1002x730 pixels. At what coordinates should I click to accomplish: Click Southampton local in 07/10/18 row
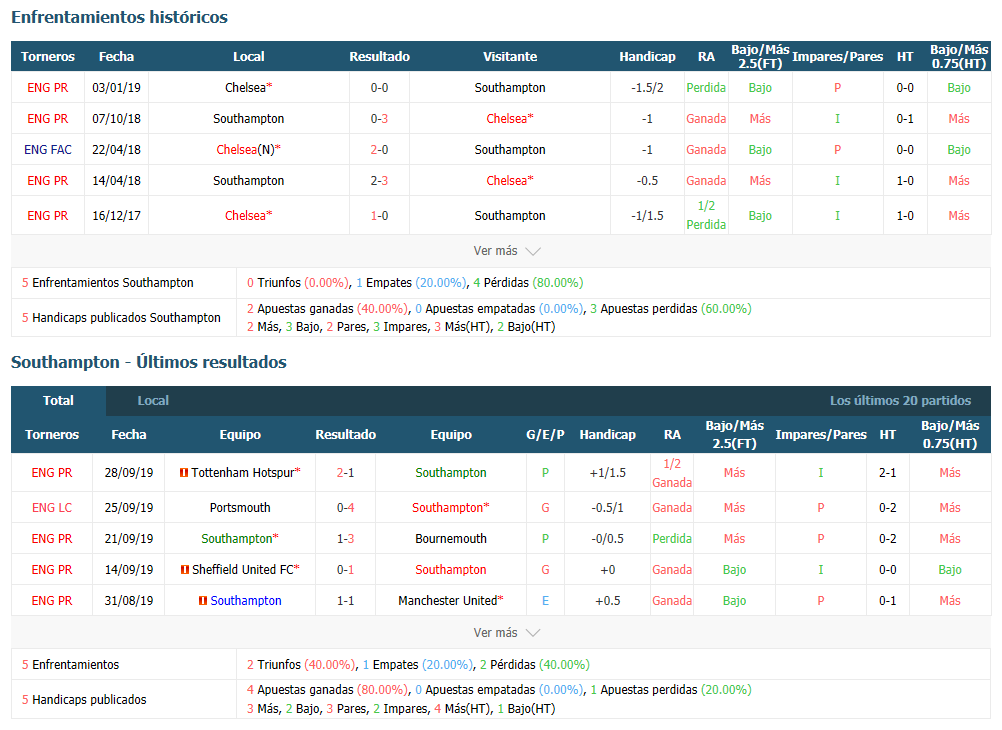[x=249, y=119]
